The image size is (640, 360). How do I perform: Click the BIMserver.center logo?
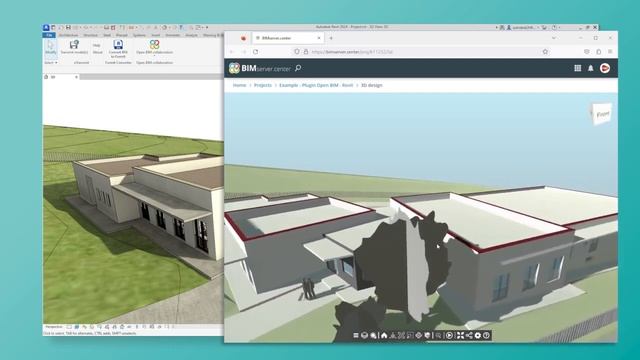(260, 68)
